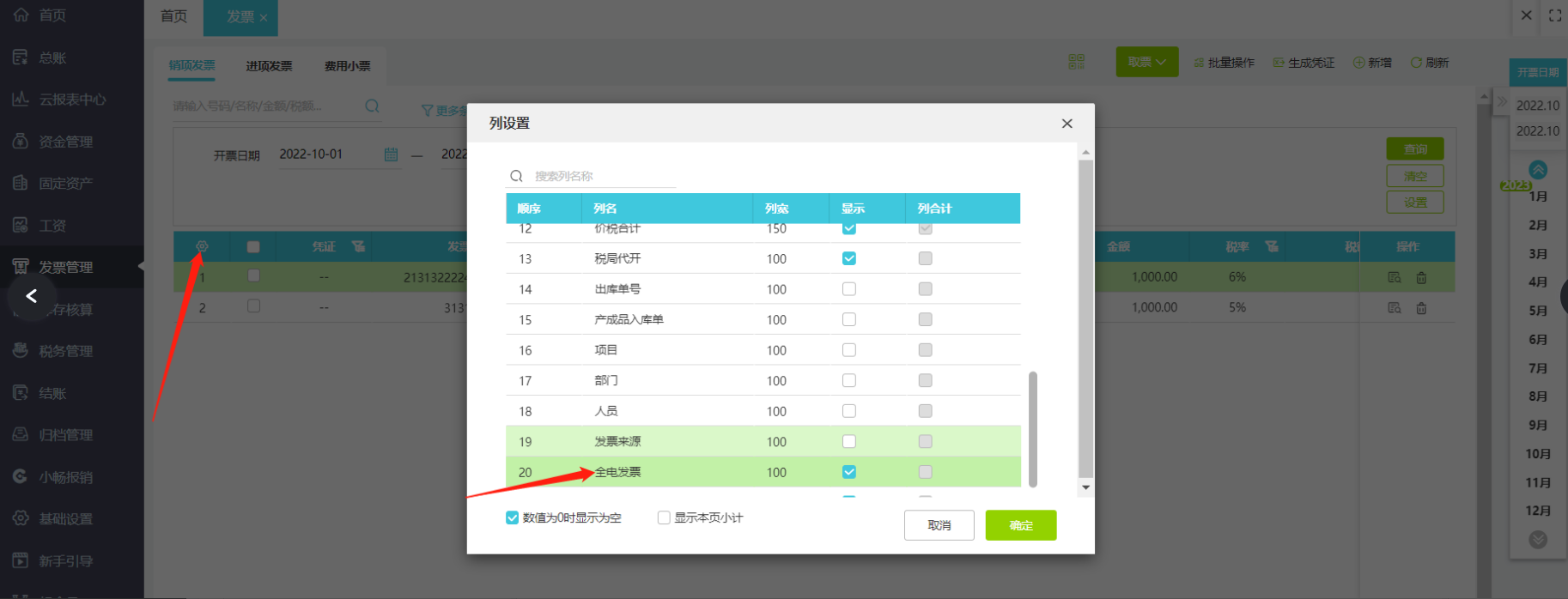Click the fullscreen icon at top right

1555,15
